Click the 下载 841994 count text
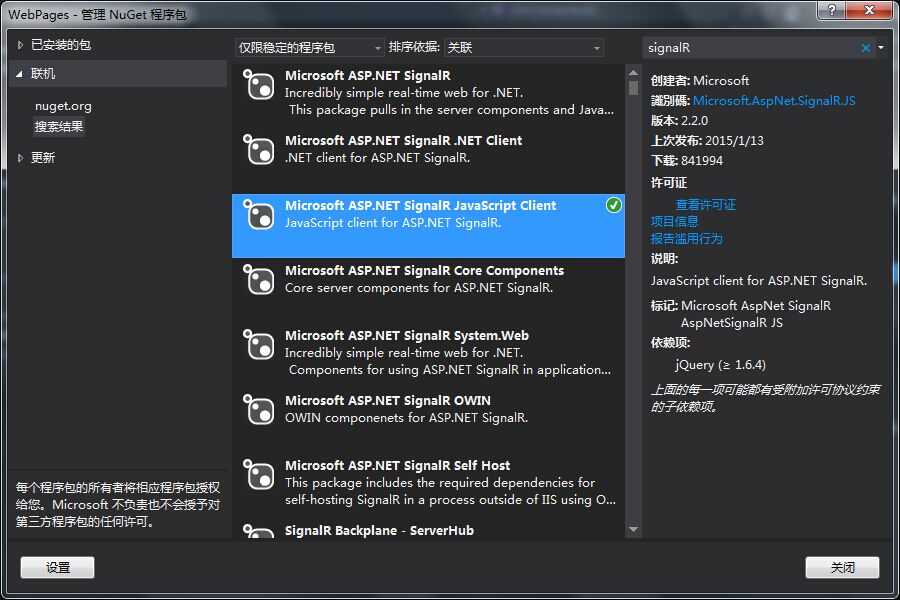Screen dimensions: 900x600 [686, 161]
